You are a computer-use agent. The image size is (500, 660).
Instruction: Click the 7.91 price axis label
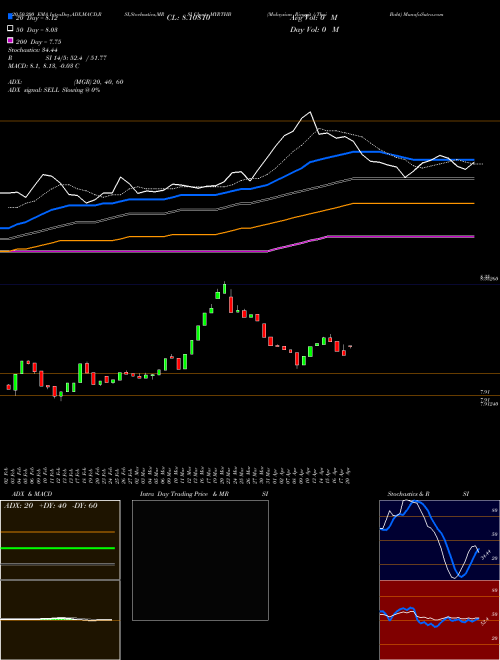(484, 392)
